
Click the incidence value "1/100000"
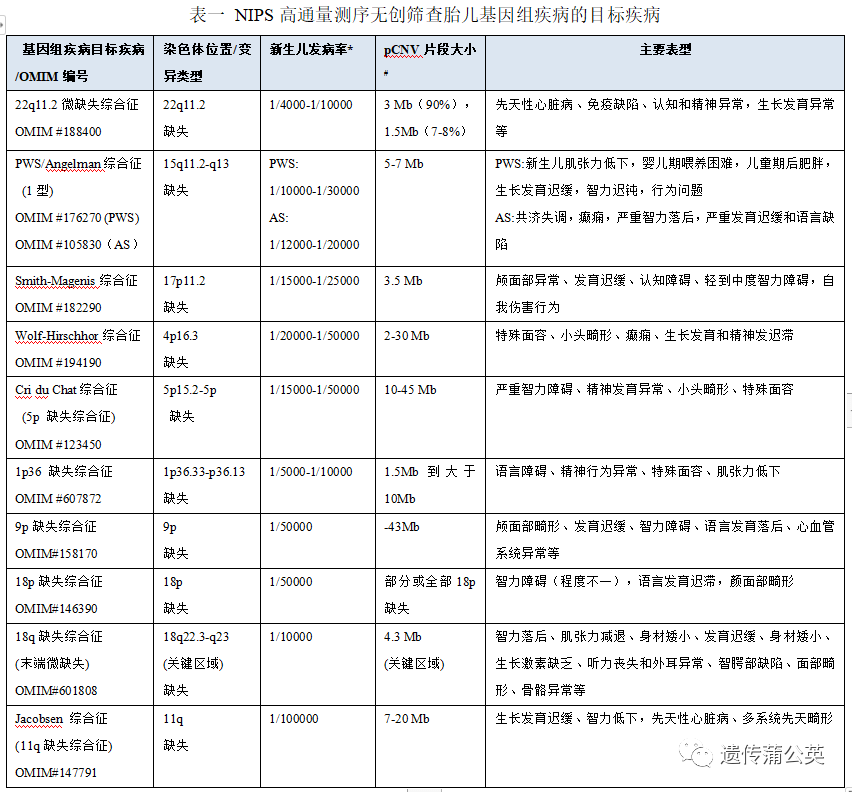294,719
